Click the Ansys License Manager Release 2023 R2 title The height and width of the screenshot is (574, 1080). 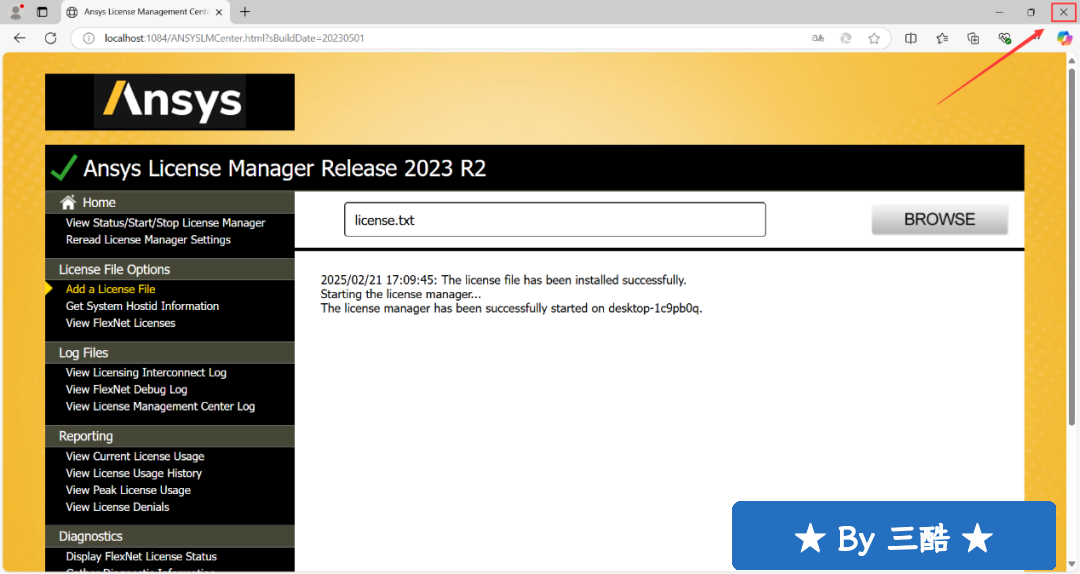(x=284, y=168)
